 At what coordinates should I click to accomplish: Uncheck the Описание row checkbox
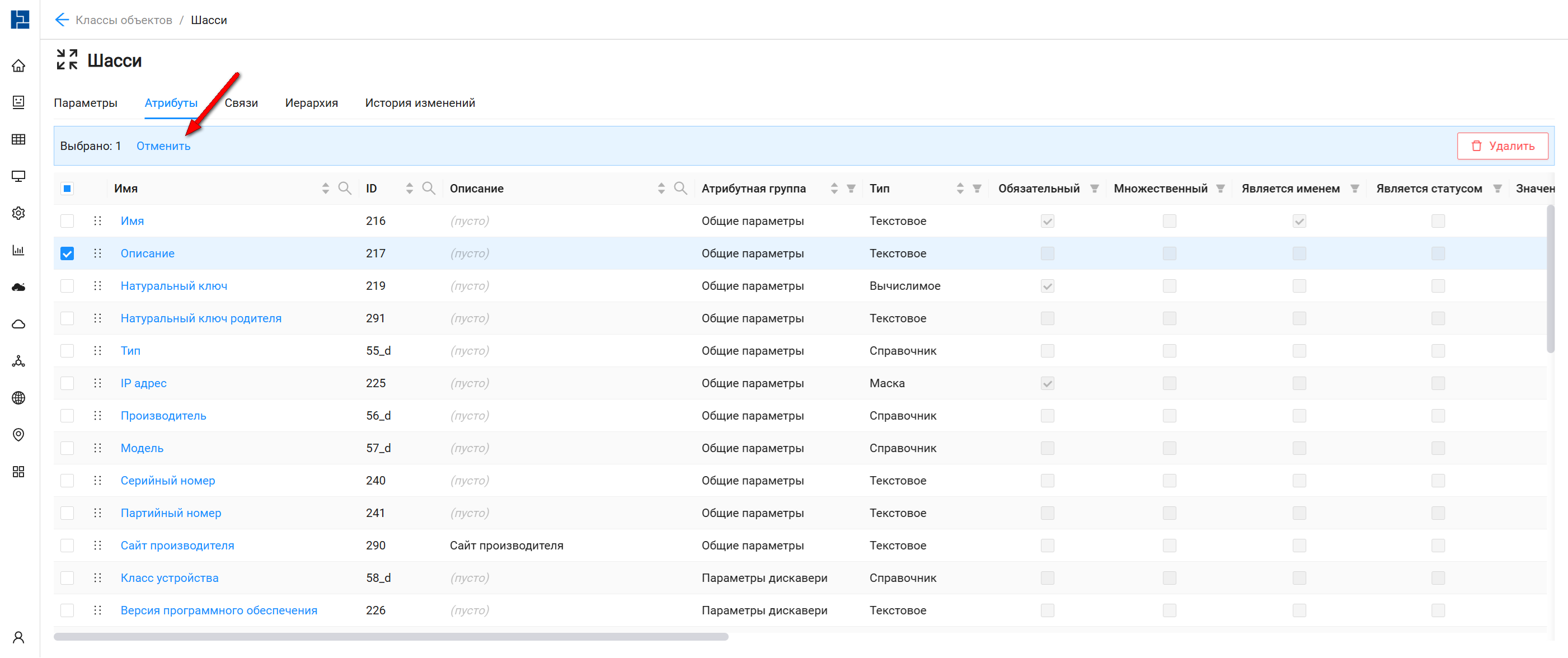[67, 254]
